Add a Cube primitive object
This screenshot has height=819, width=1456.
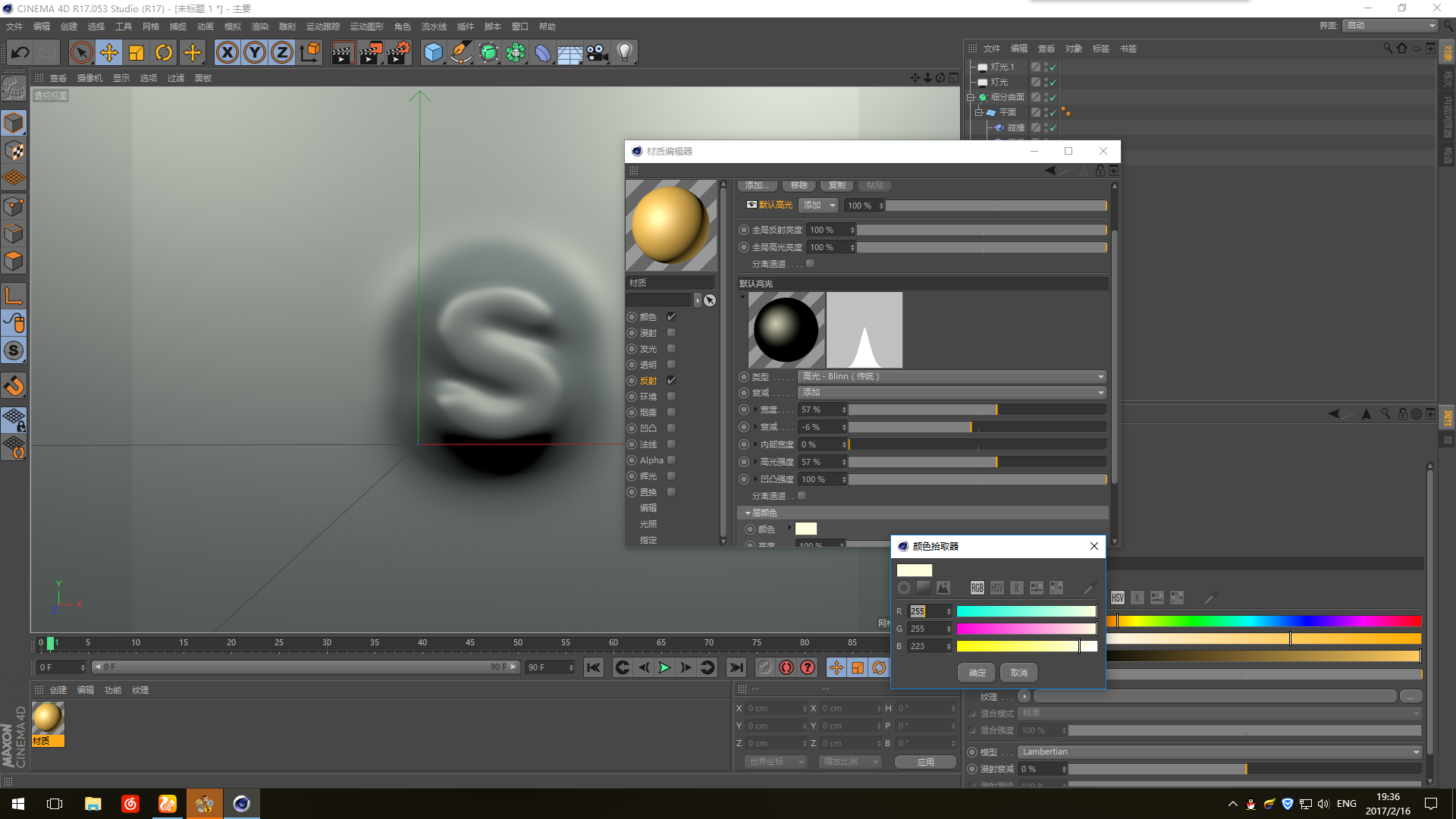pyautogui.click(x=433, y=52)
